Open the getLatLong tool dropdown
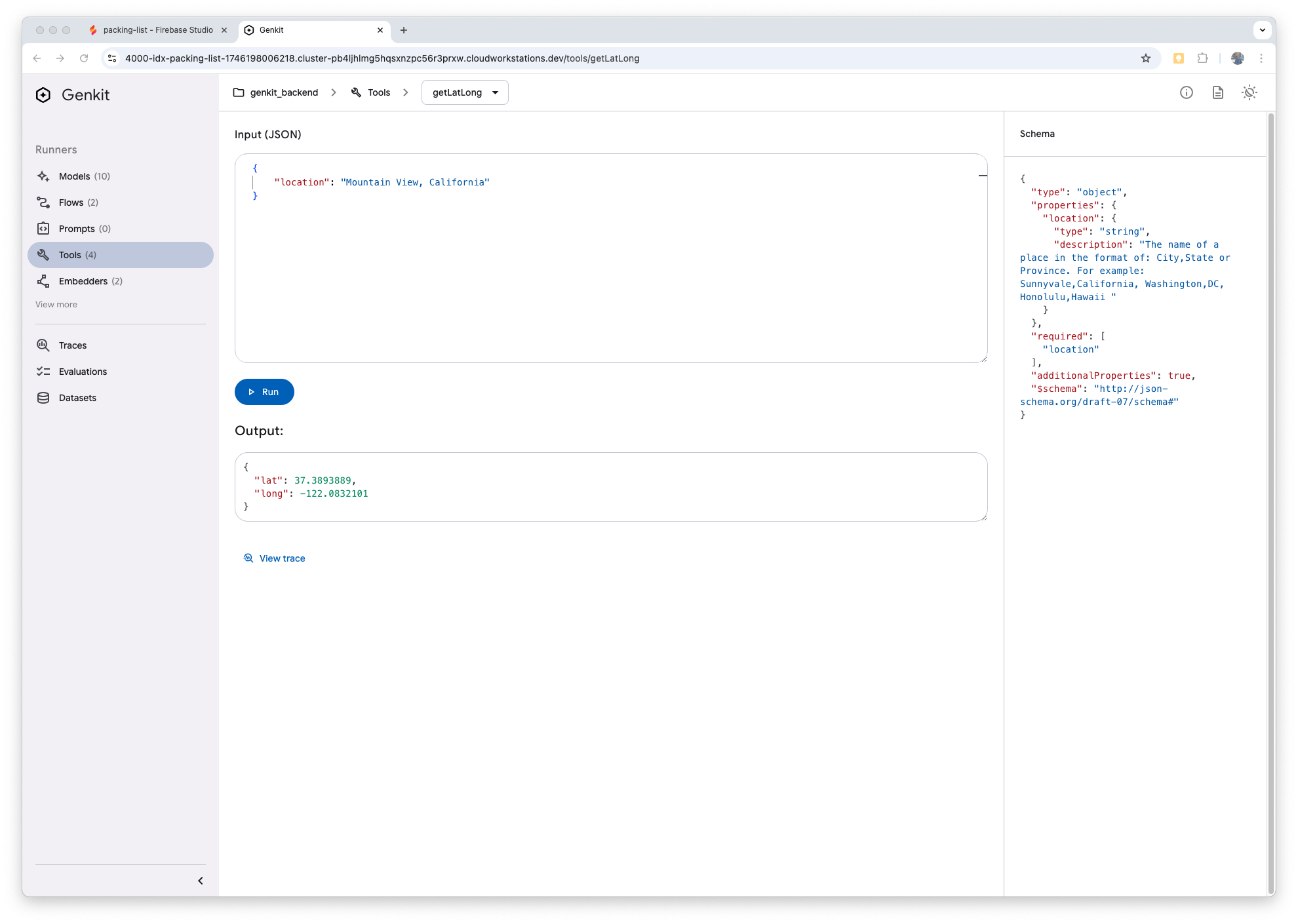 [465, 92]
